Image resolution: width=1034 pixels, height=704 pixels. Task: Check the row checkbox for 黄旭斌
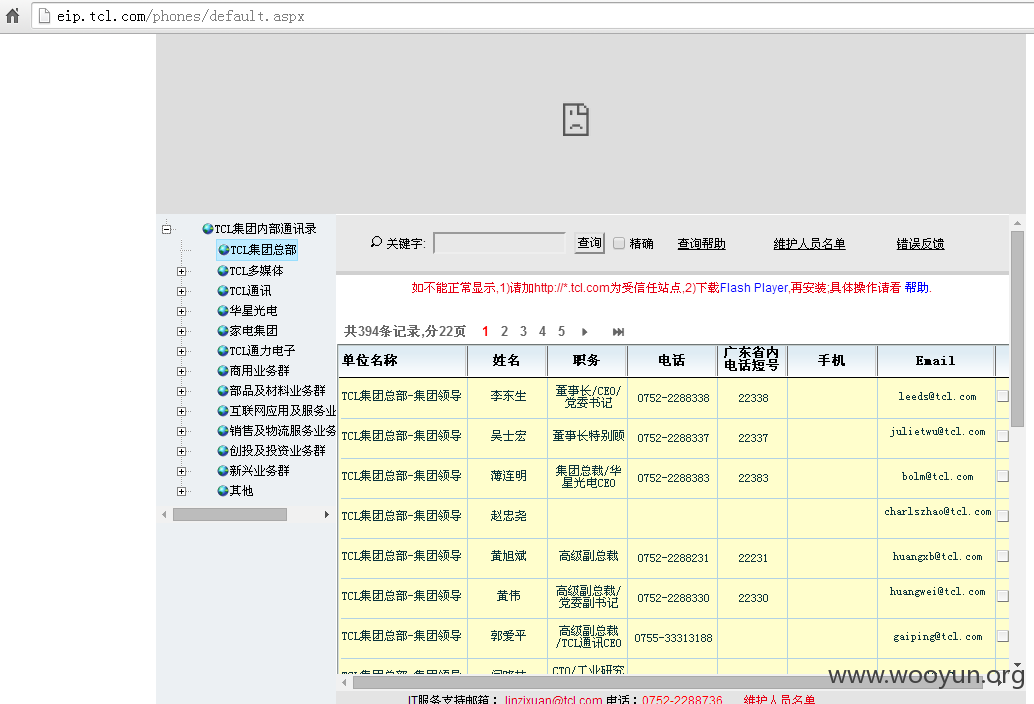(x=1003, y=556)
